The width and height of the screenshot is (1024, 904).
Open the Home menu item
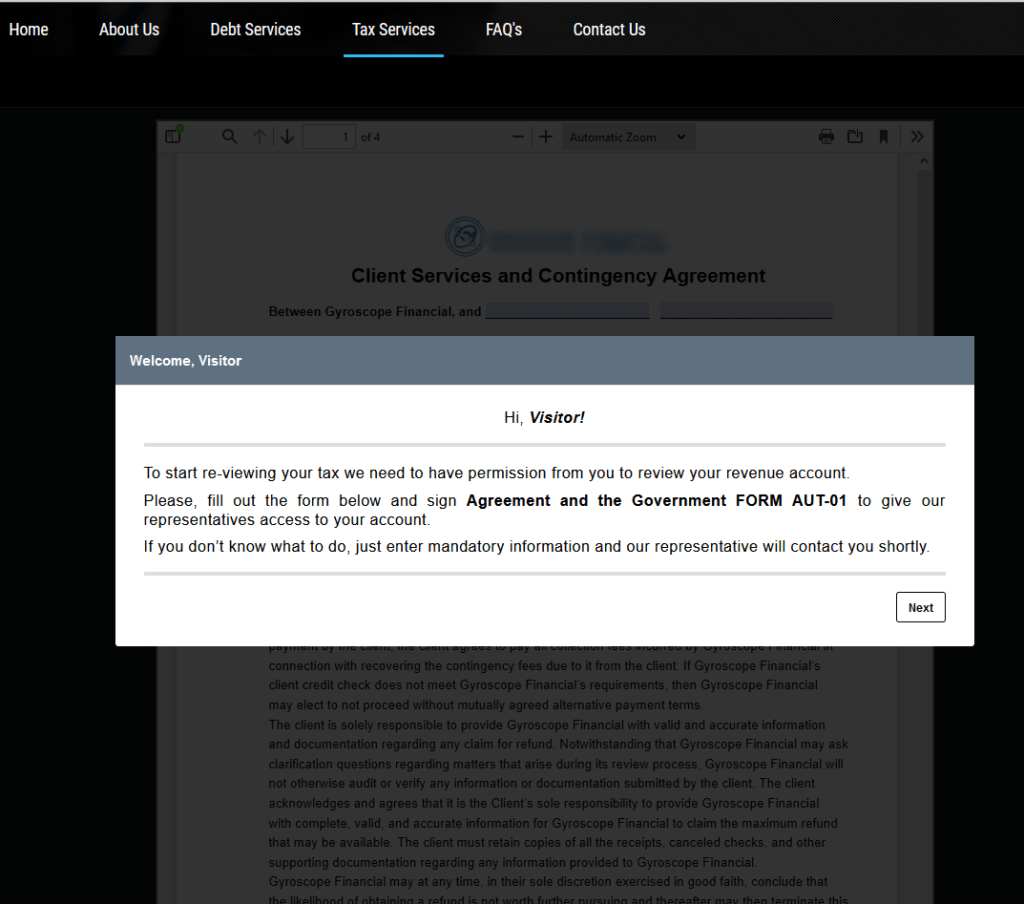(x=29, y=29)
